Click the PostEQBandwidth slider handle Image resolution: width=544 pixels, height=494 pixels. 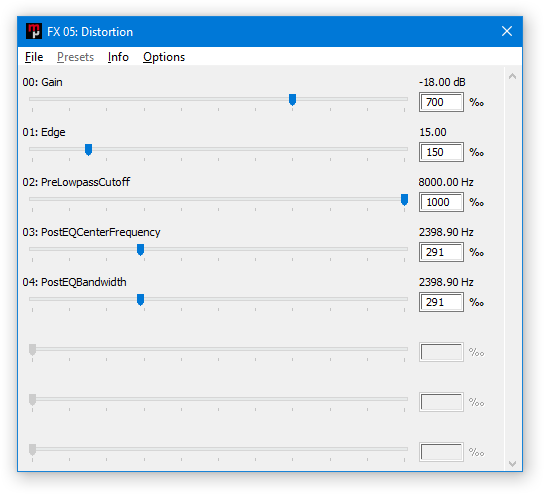click(x=140, y=299)
